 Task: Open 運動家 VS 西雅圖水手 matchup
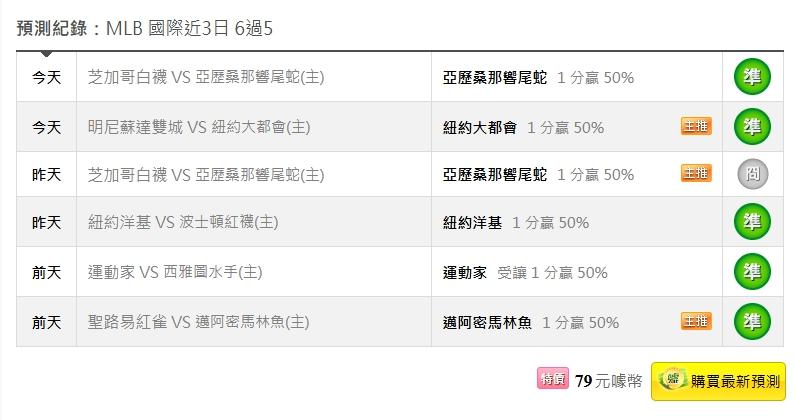point(175,272)
